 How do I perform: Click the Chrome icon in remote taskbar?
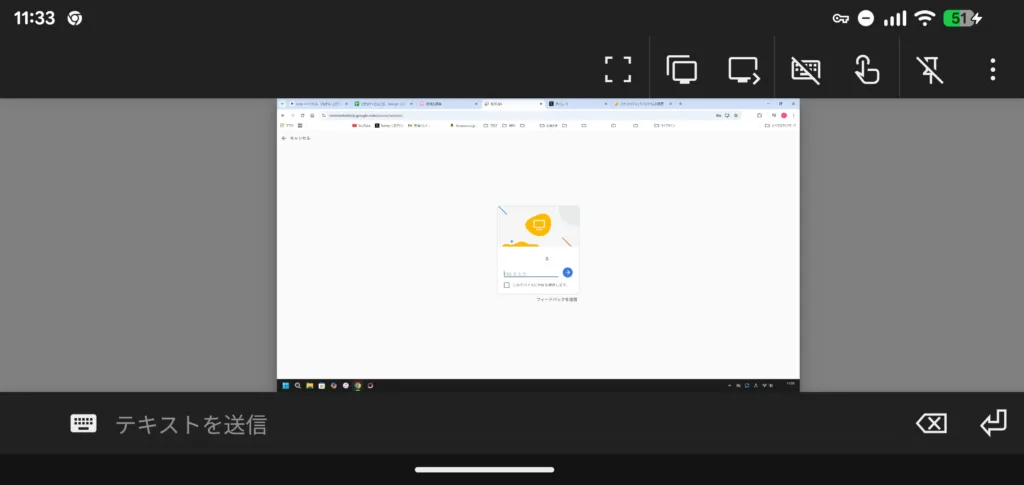click(x=358, y=386)
